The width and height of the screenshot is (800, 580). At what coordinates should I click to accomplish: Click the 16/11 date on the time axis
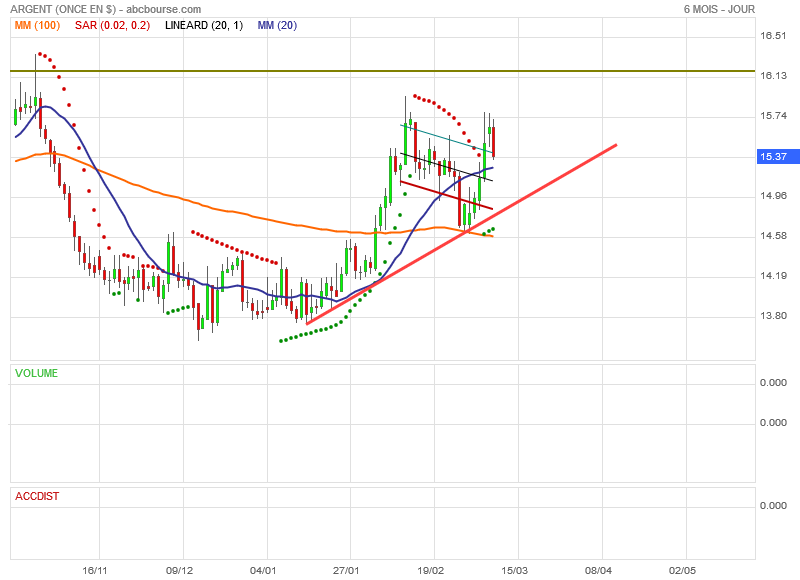tap(95, 570)
